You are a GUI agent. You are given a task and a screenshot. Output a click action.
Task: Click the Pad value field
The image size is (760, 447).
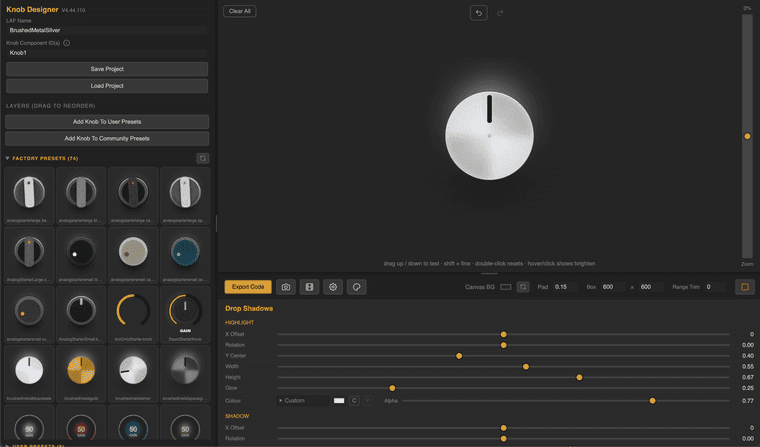(566, 287)
